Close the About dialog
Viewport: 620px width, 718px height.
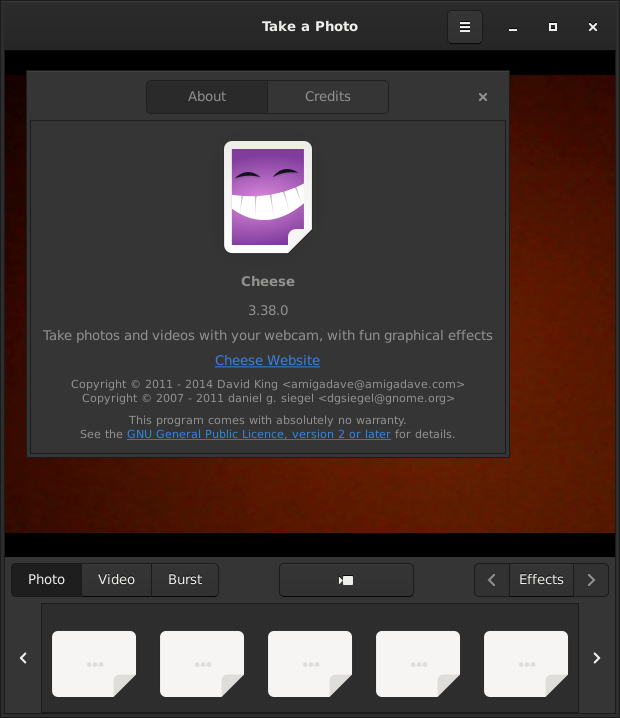[483, 97]
